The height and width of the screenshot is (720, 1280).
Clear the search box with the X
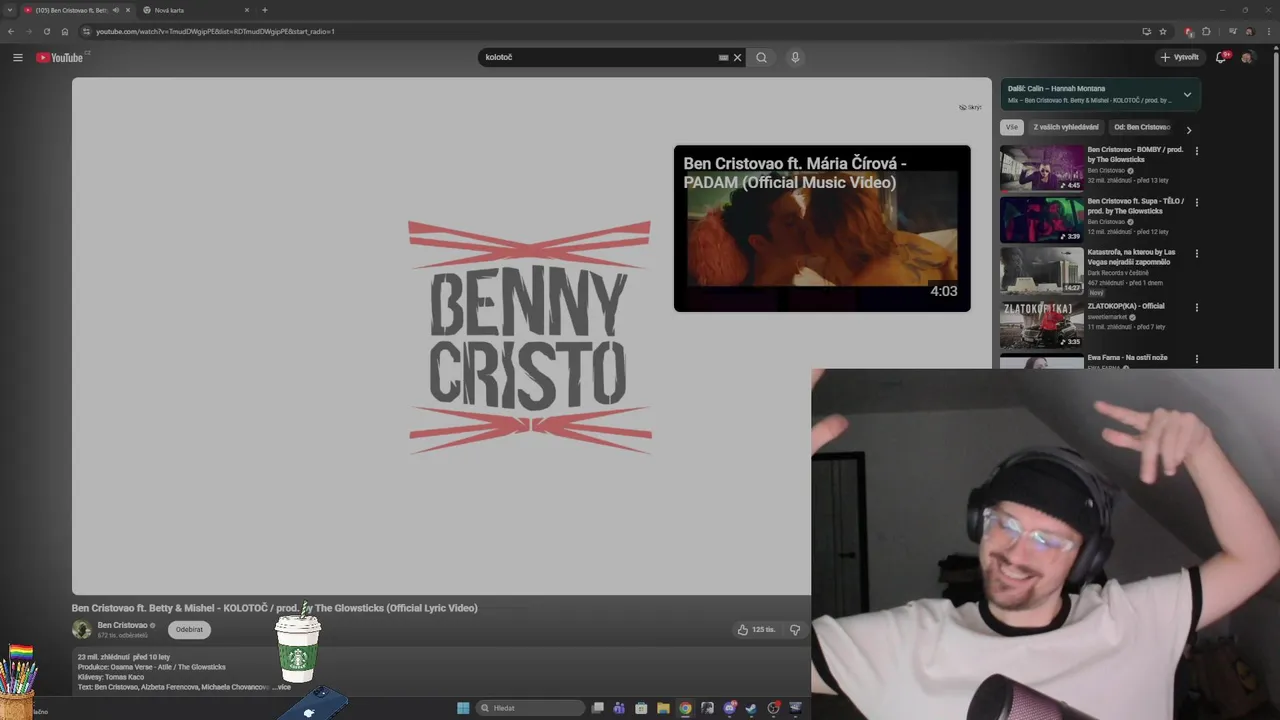coord(737,57)
